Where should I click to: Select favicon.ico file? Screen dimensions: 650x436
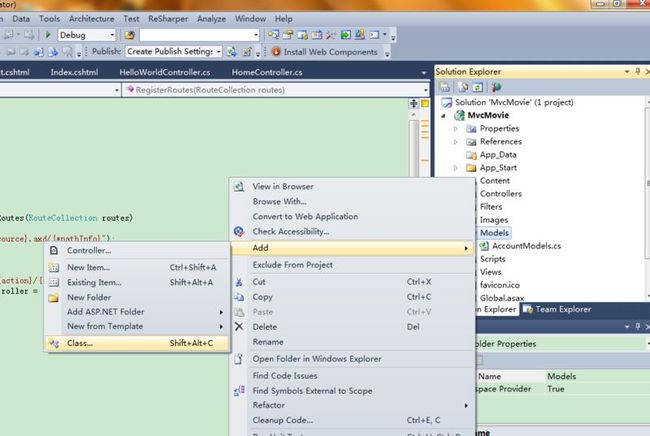500,285
